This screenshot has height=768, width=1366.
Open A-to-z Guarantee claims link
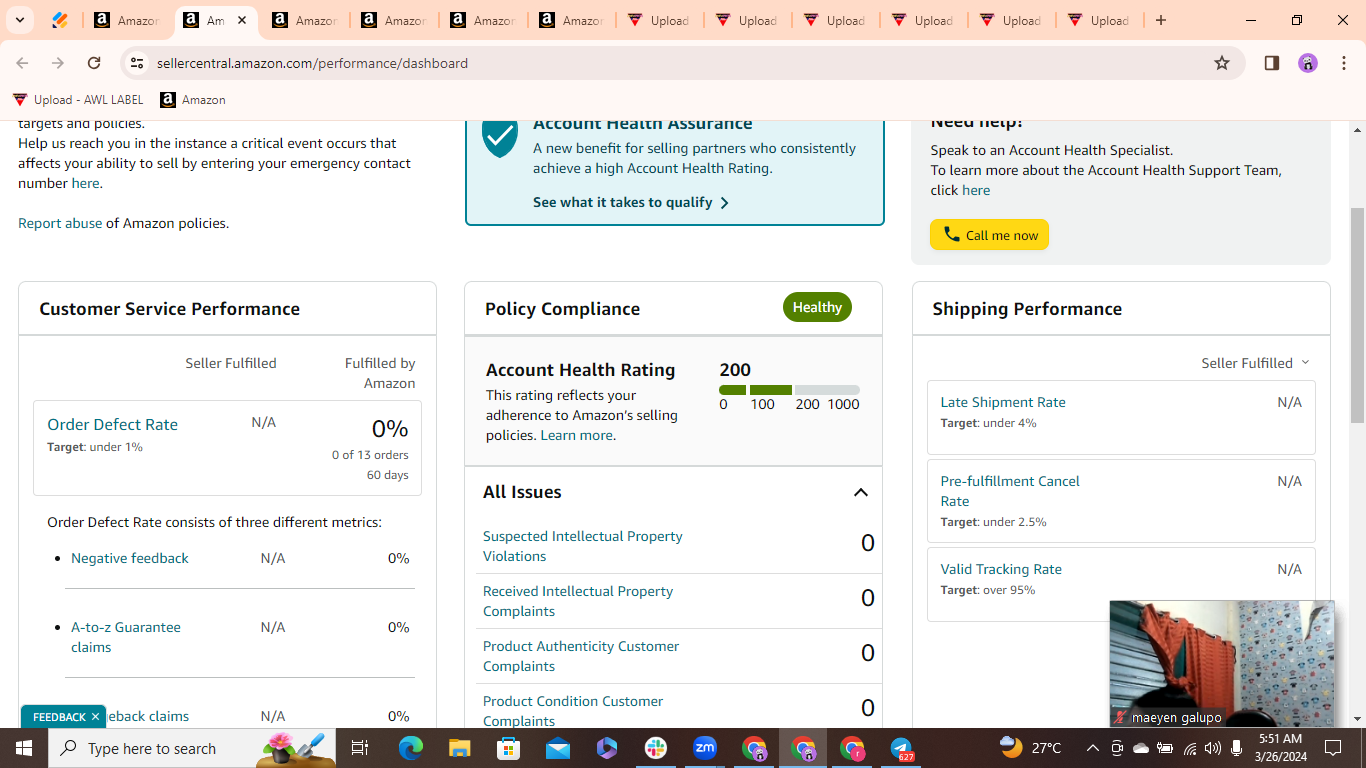tap(126, 637)
